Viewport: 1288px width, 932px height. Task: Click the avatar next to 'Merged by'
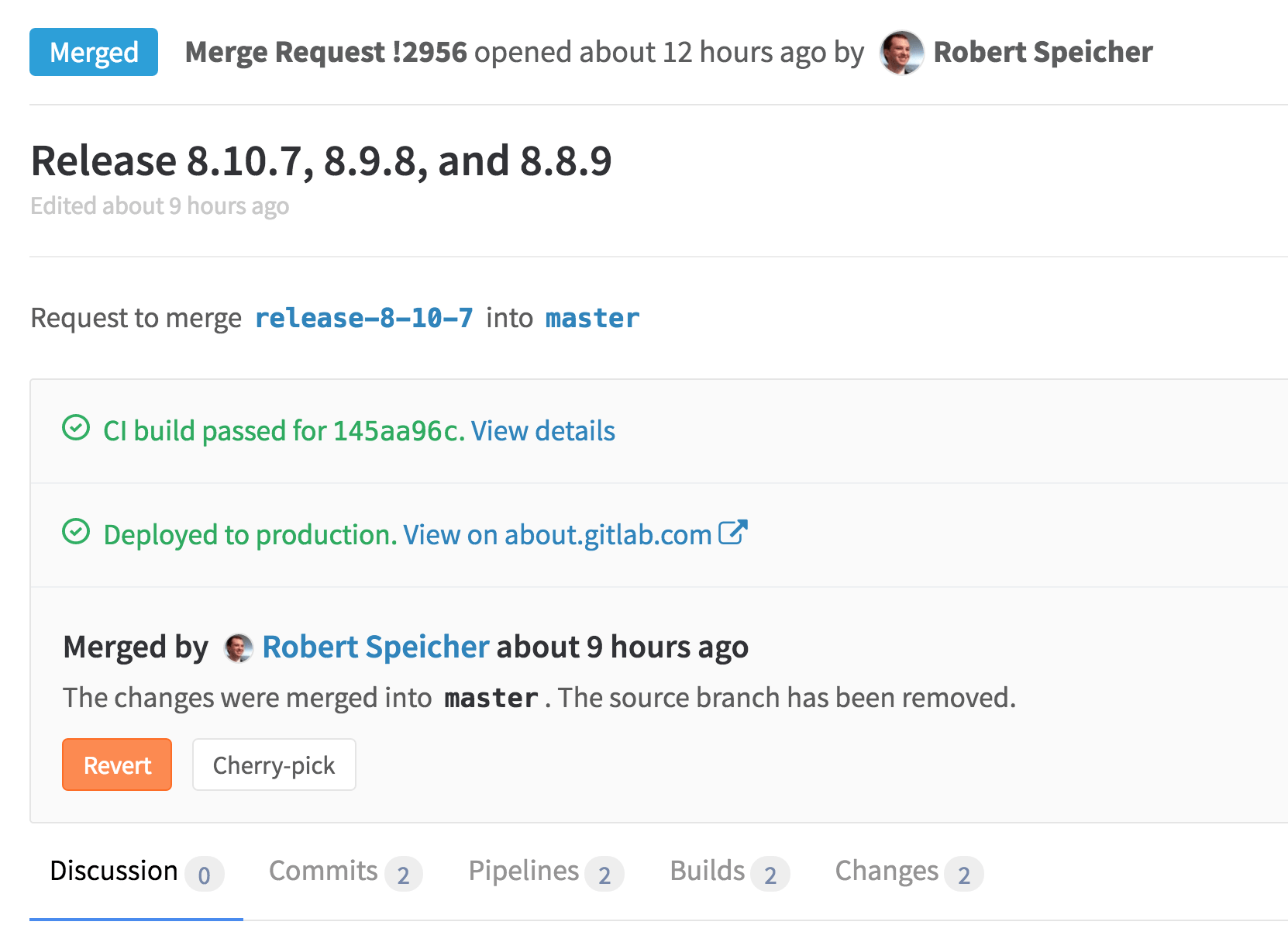(238, 647)
